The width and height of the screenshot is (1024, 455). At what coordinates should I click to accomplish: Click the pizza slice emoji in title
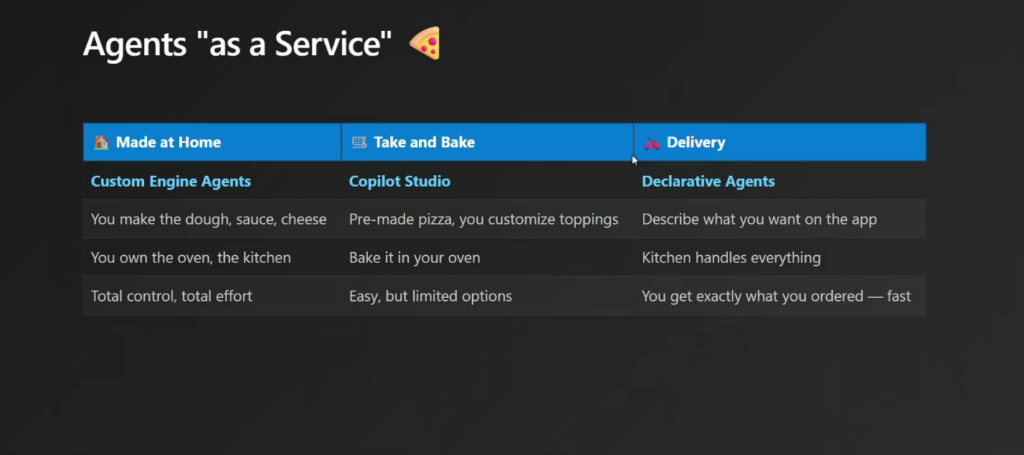pos(425,44)
